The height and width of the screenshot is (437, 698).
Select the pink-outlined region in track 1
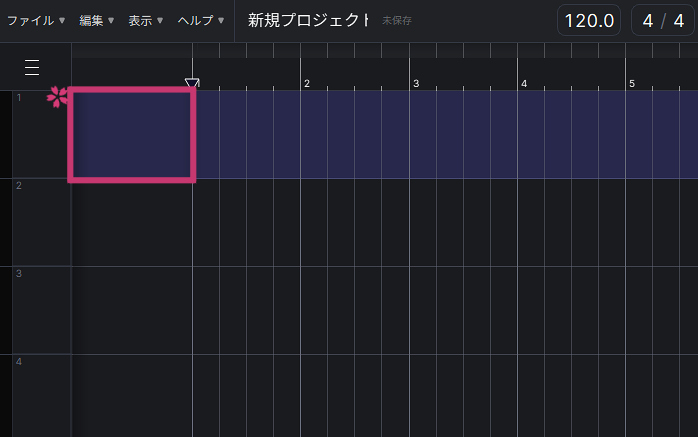[131, 135]
